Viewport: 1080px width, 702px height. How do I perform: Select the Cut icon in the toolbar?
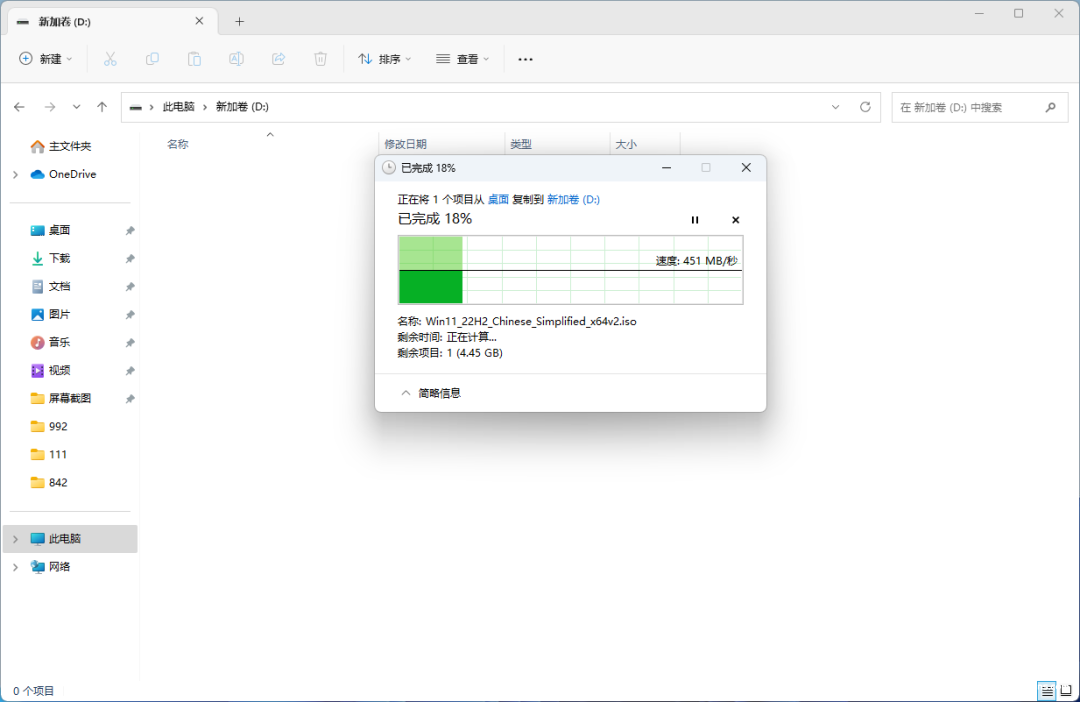point(110,59)
